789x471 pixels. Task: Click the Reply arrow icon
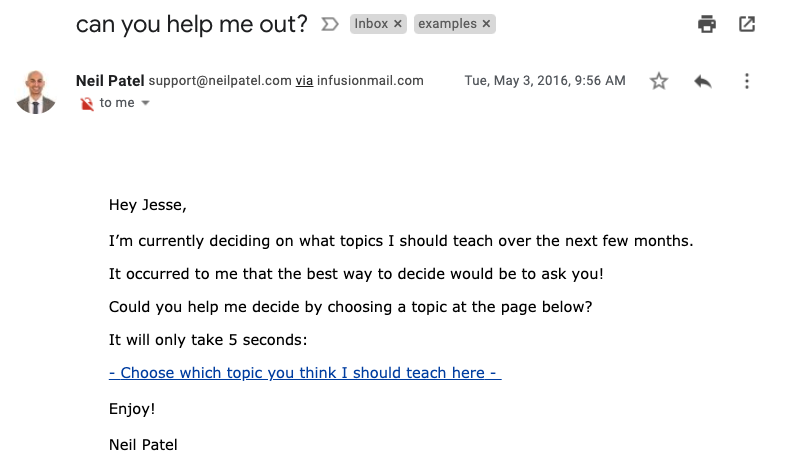pyautogui.click(x=702, y=82)
